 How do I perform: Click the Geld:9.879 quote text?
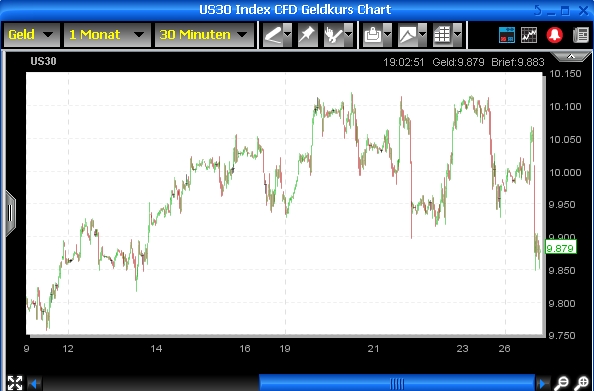(458, 62)
